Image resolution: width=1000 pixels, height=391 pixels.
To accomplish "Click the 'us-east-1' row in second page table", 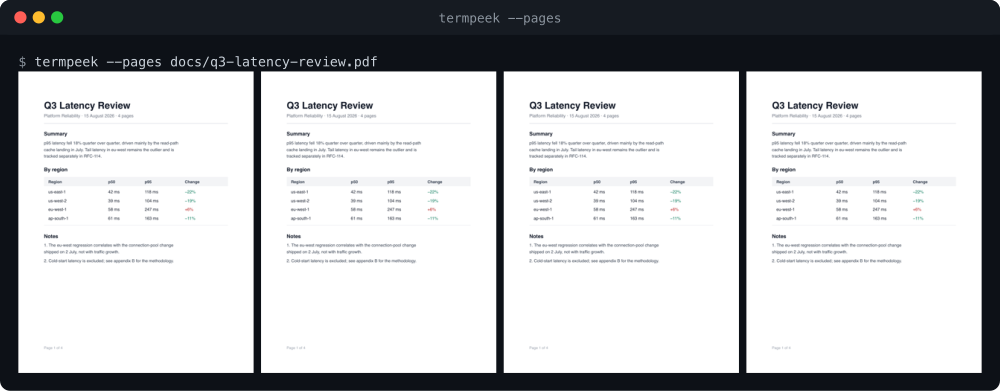I will (x=378, y=191).
